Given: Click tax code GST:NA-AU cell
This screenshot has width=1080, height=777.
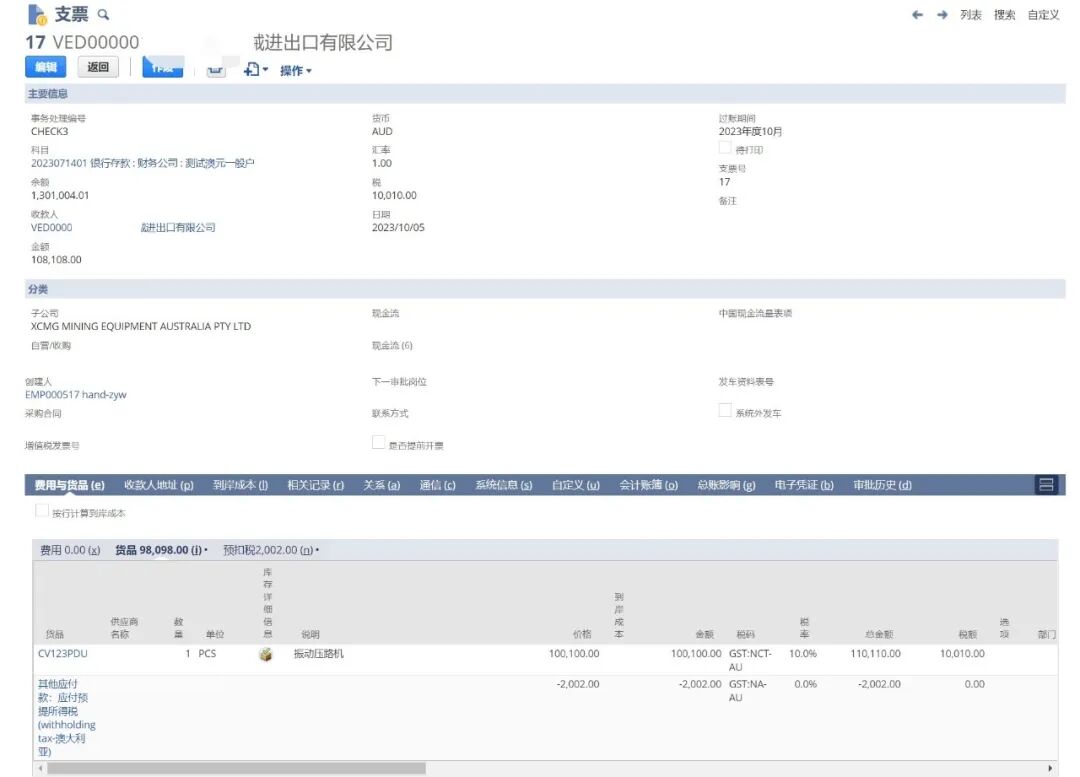Looking at the screenshot, I should tap(748, 691).
